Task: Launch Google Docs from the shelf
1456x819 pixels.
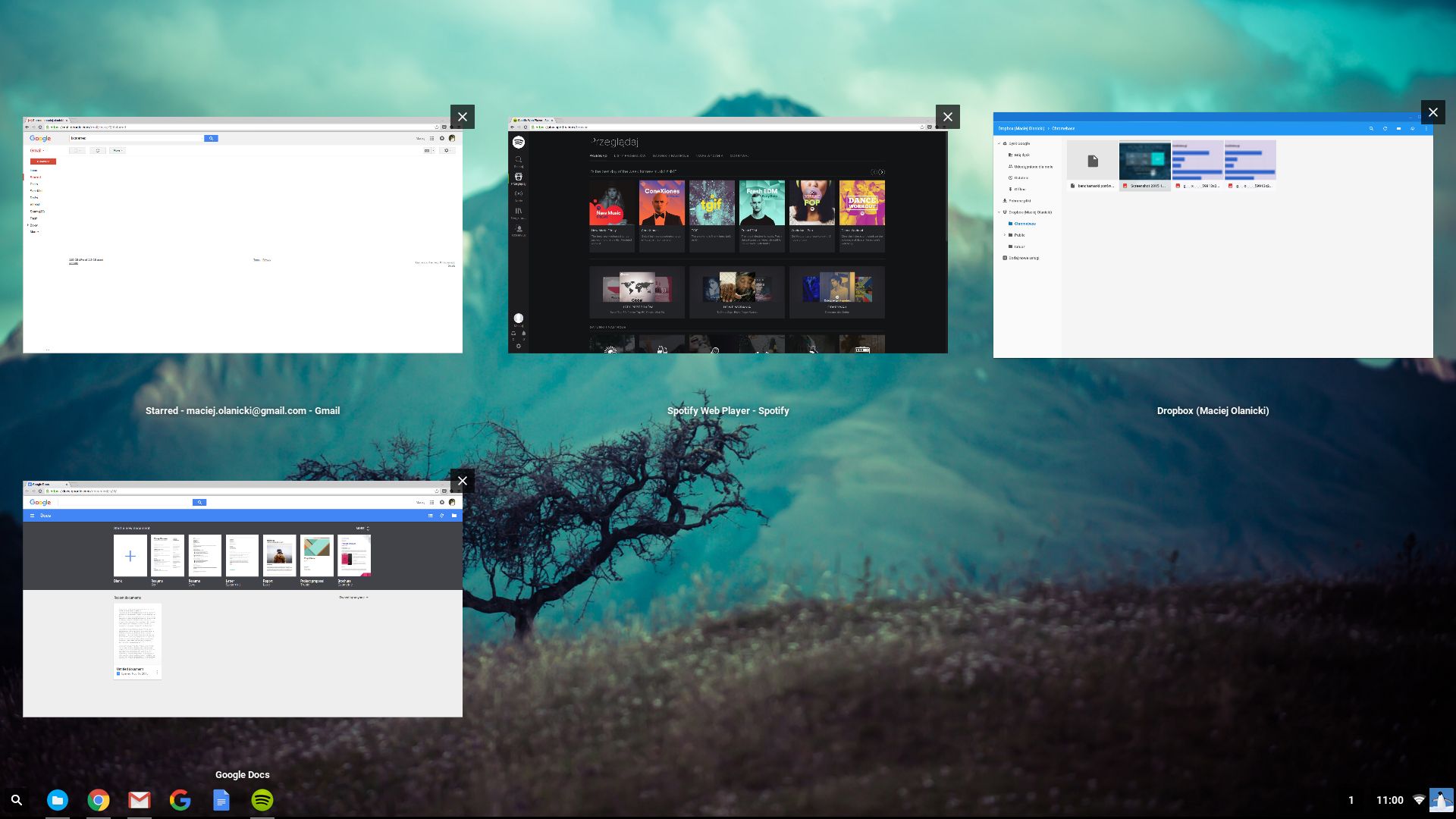Action: coord(221,800)
